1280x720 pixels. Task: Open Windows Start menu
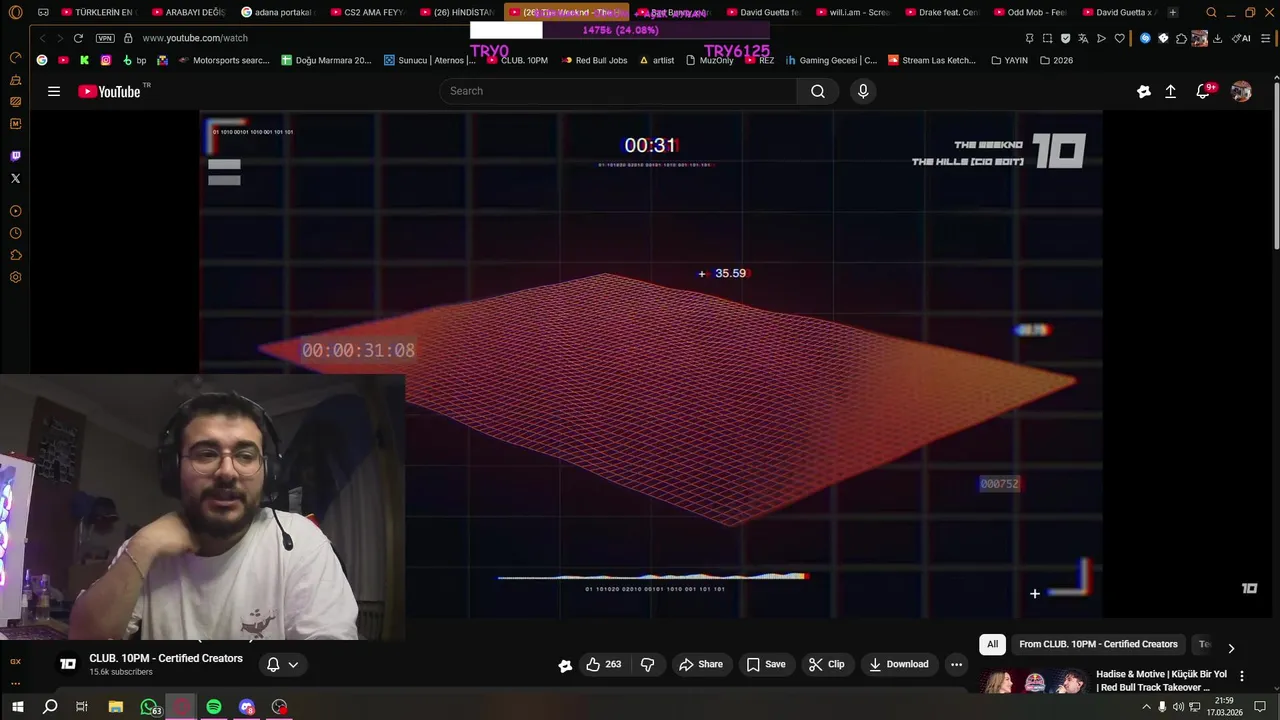click(x=17, y=707)
